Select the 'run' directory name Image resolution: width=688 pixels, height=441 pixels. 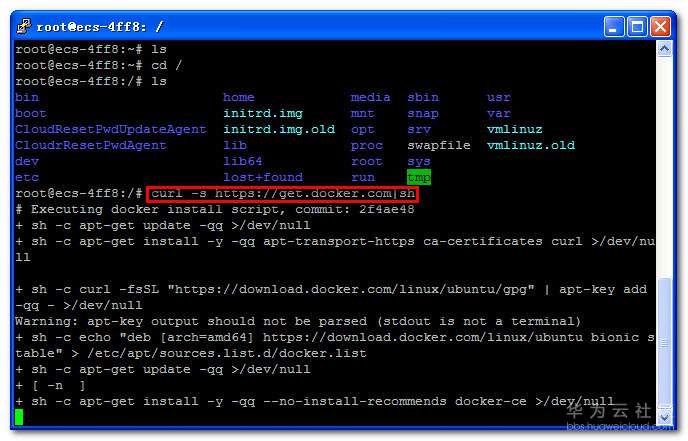(362, 177)
